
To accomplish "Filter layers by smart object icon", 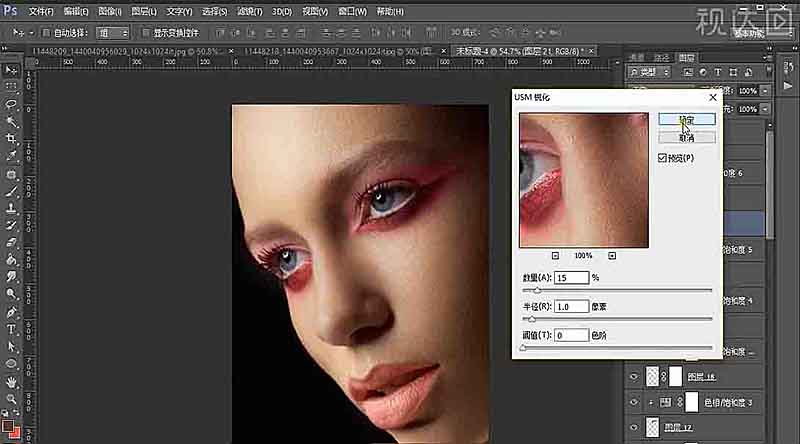I will point(748,72).
